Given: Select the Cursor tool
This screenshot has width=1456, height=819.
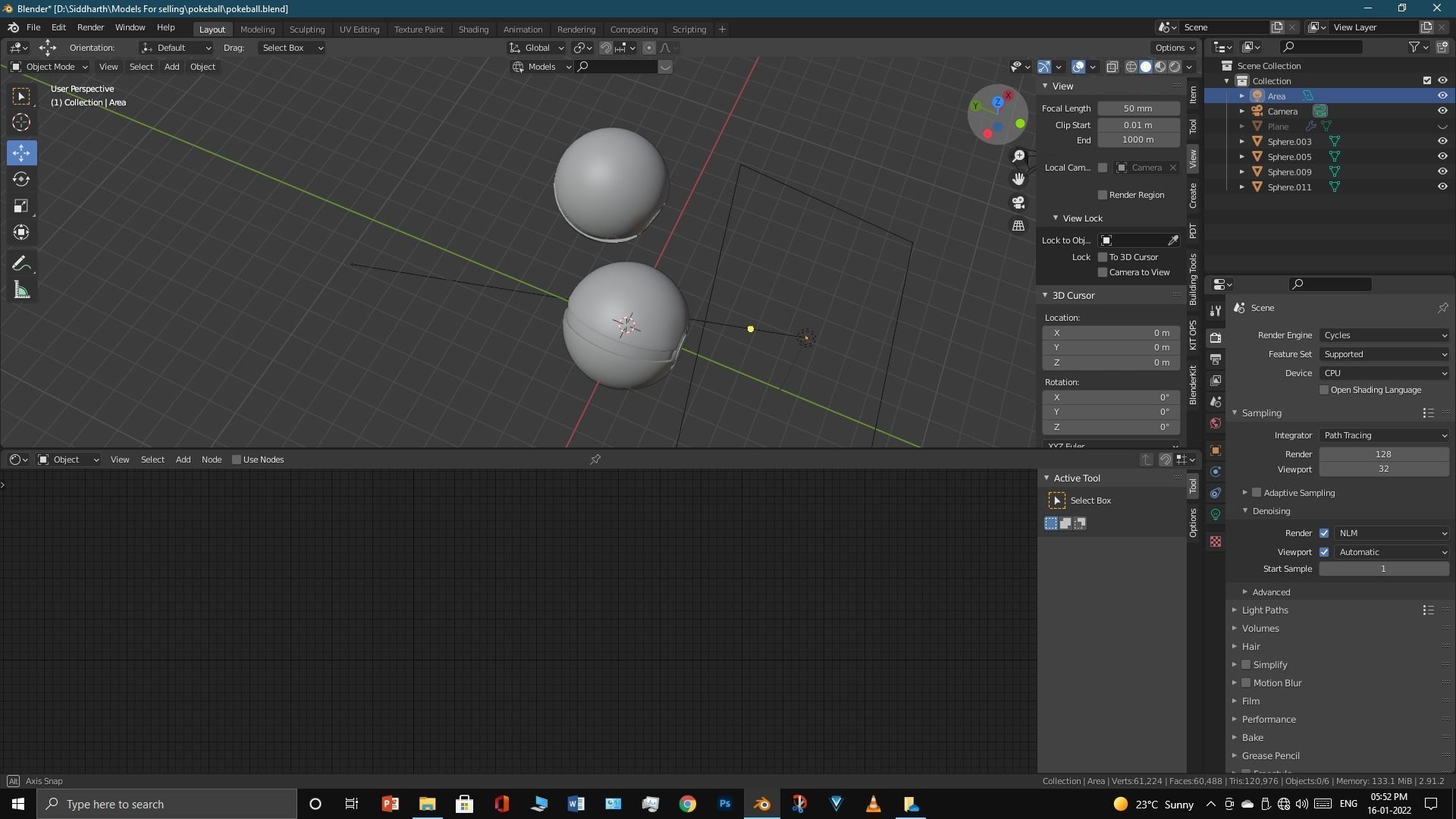Looking at the screenshot, I should tap(21, 122).
